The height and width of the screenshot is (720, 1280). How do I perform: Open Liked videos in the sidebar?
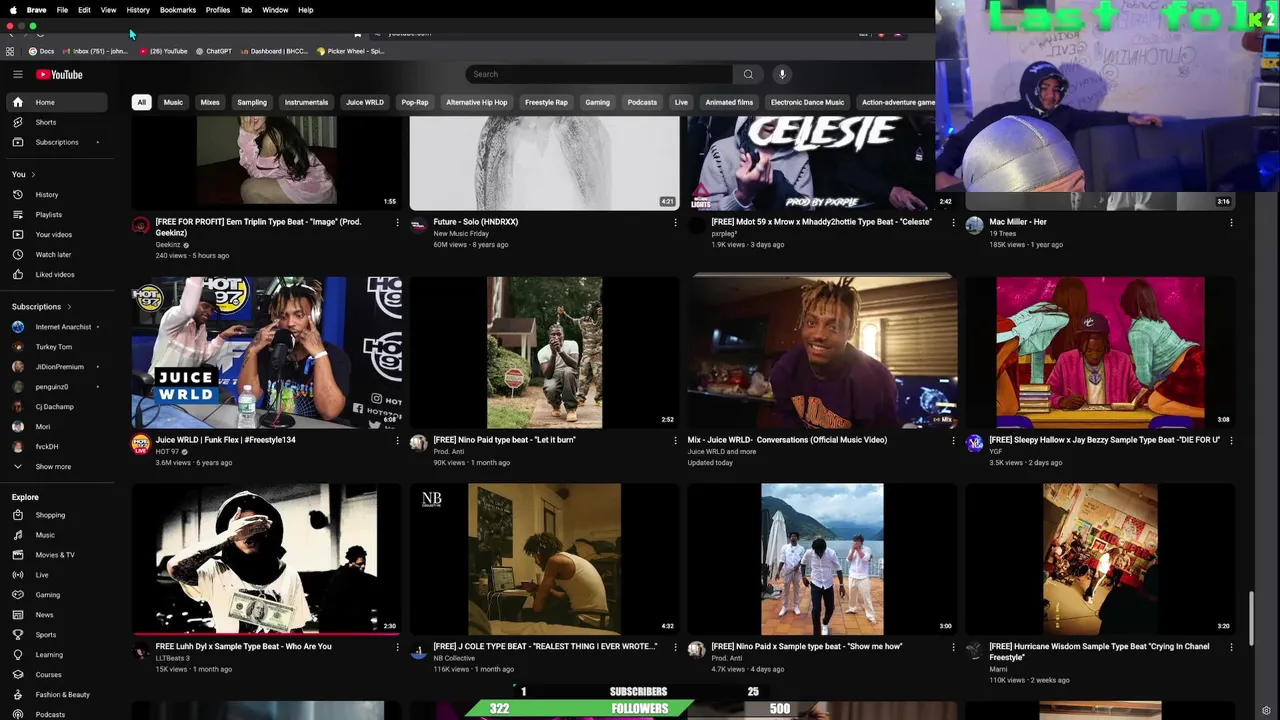56,274
